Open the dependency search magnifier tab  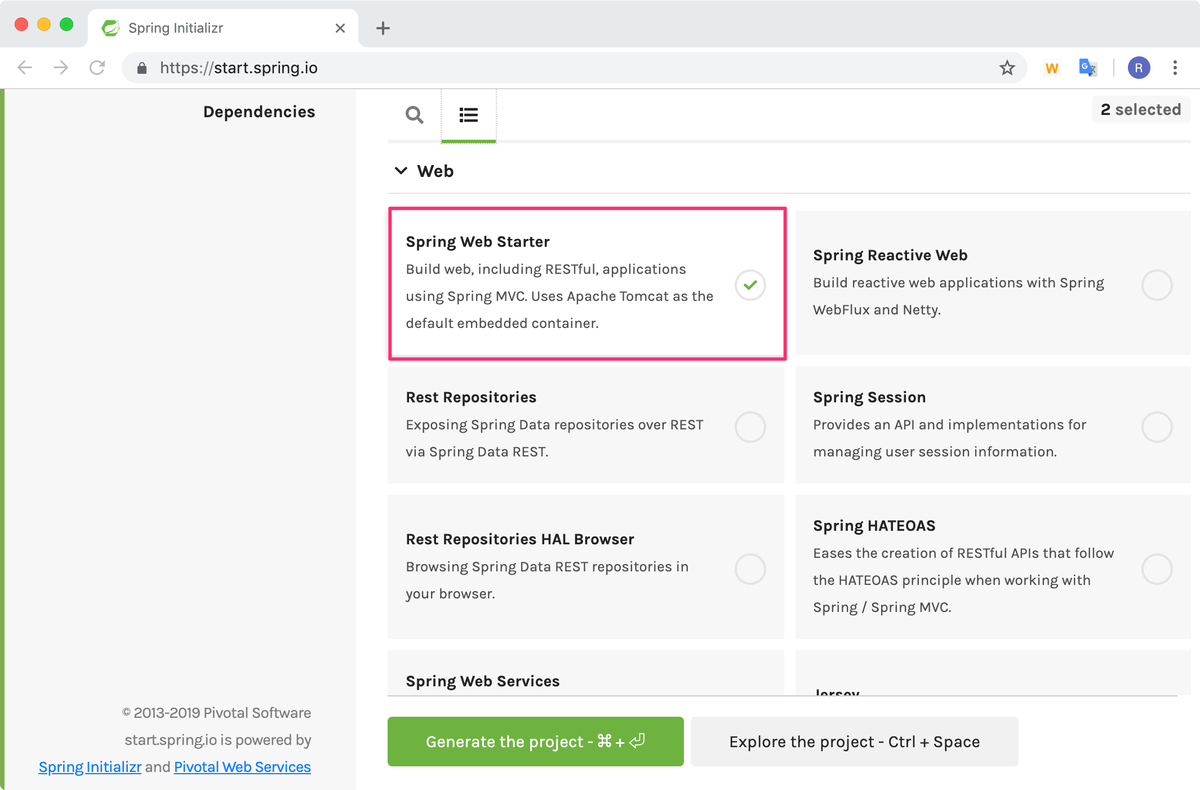(414, 115)
